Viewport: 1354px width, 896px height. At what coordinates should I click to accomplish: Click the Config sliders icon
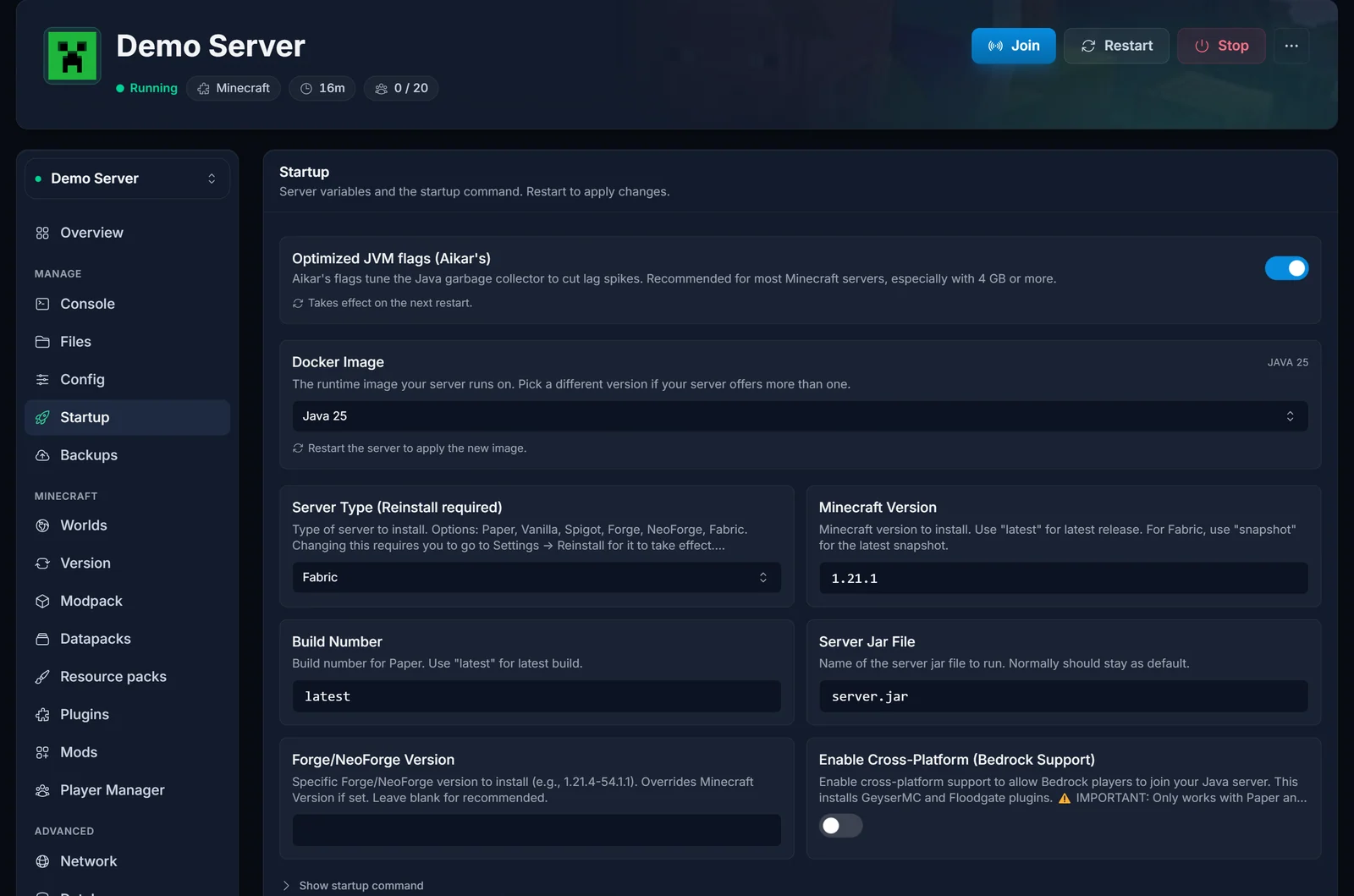tap(42, 380)
